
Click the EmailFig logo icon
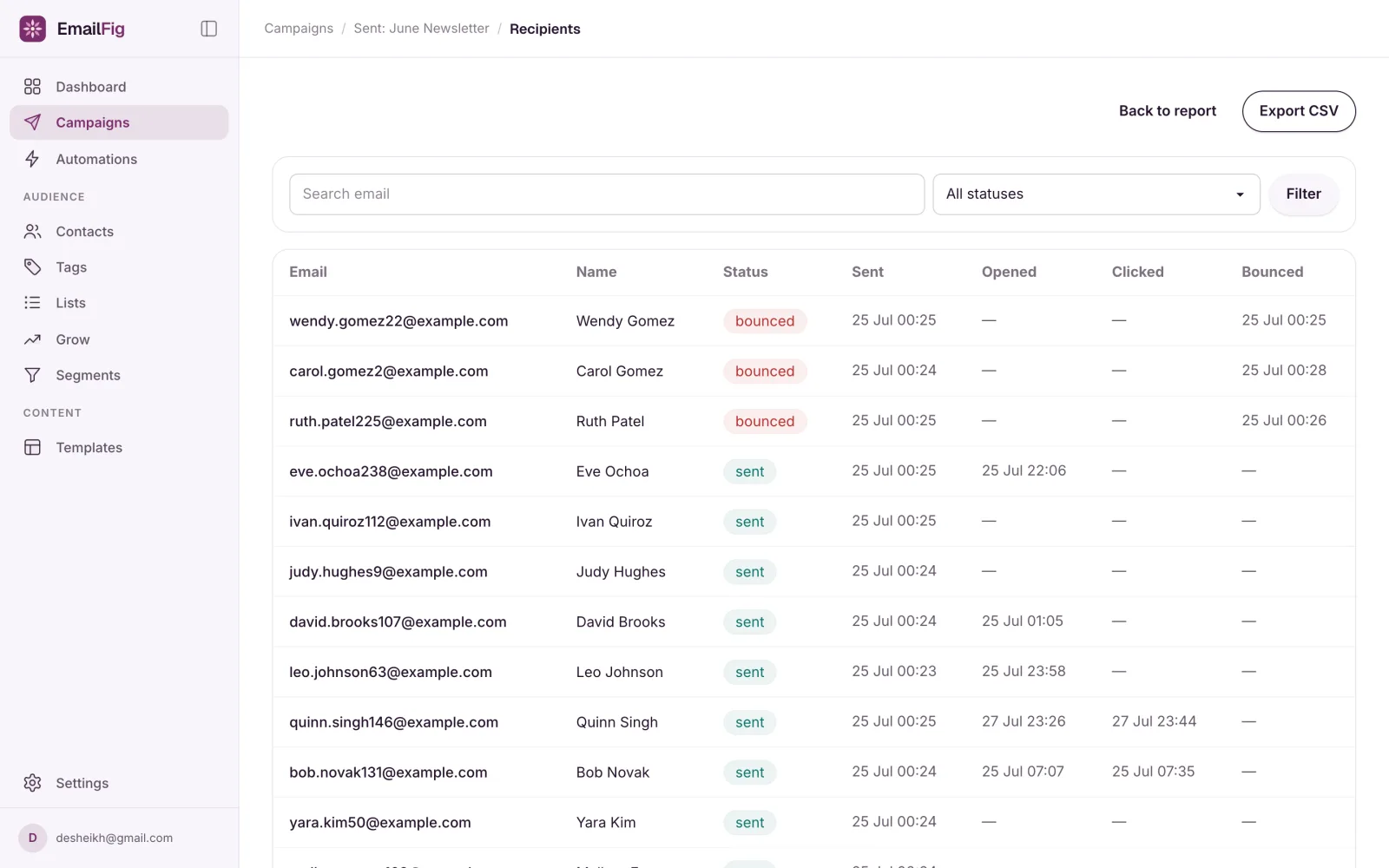32,29
